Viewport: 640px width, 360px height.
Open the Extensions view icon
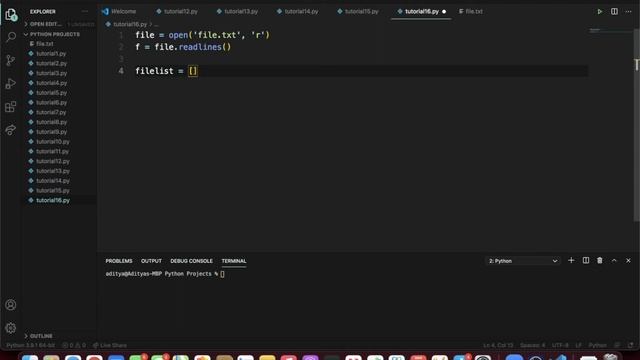coord(11,107)
